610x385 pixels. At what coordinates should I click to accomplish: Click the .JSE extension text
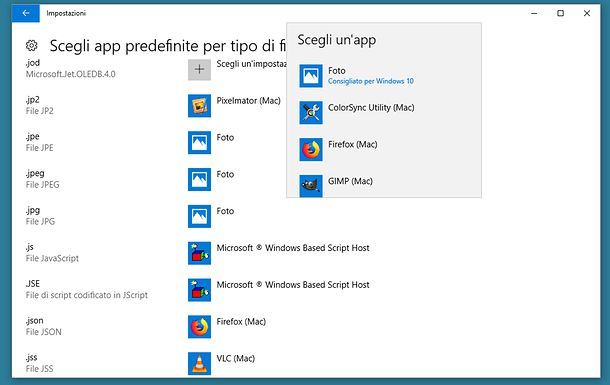(x=33, y=284)
